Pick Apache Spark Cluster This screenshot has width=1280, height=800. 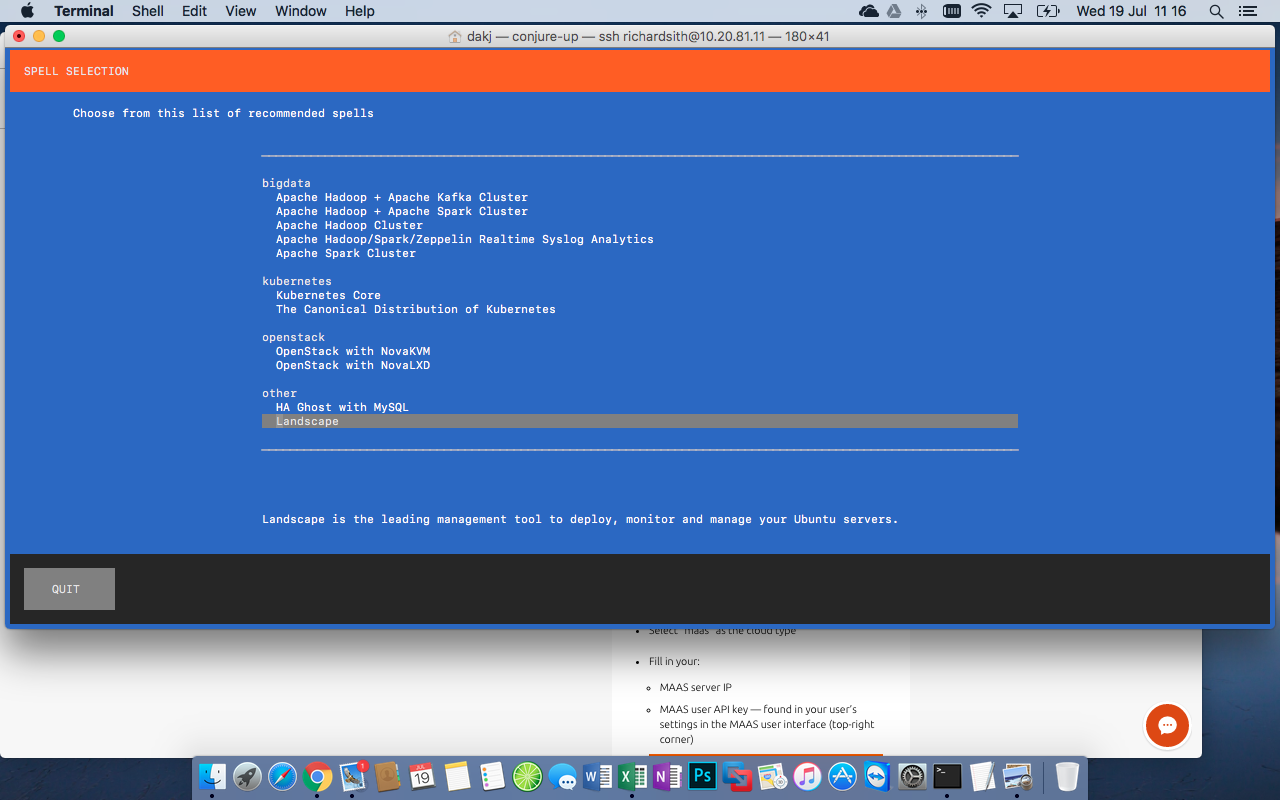tap(346, 253)
